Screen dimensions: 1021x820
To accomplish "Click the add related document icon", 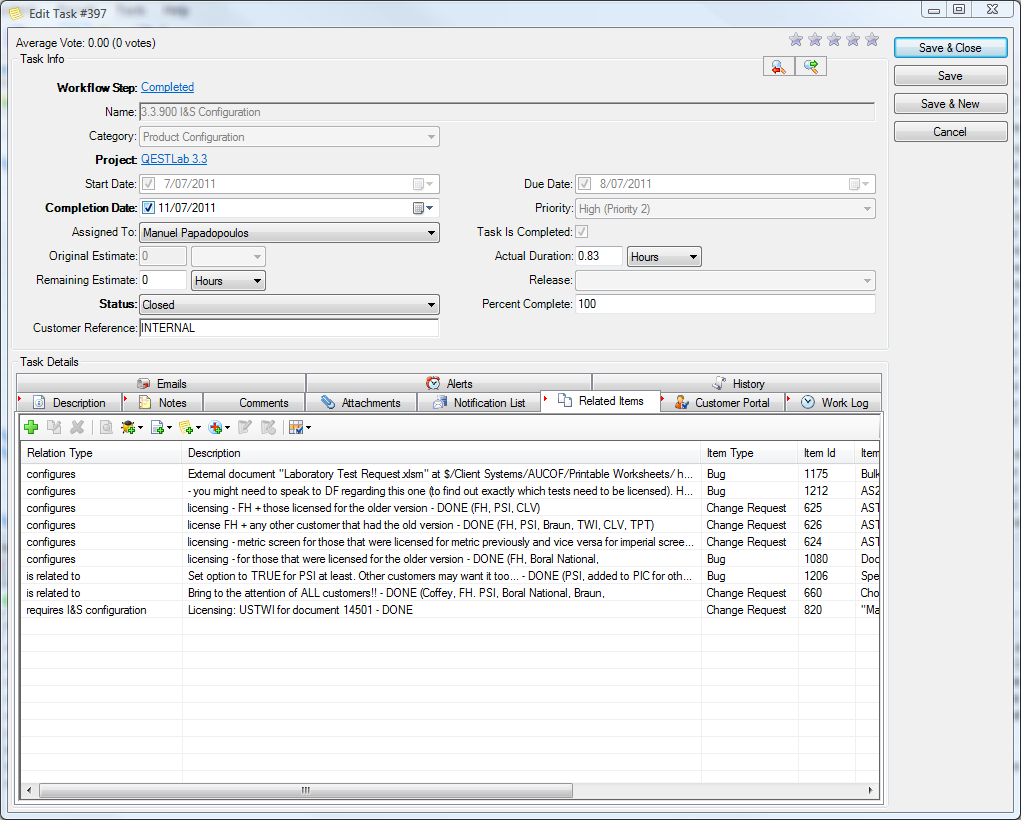I will (x=157, y=427).
